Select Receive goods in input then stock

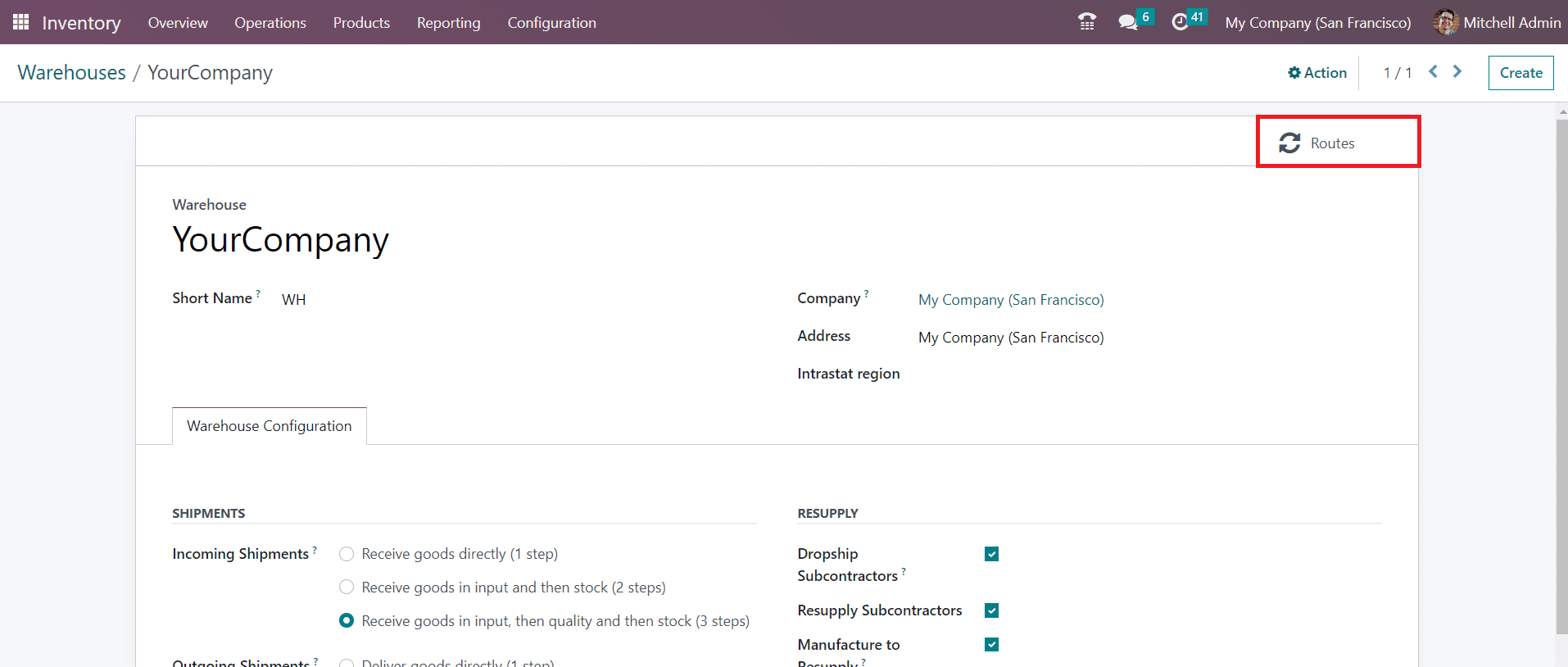click(x=347, y=588)
